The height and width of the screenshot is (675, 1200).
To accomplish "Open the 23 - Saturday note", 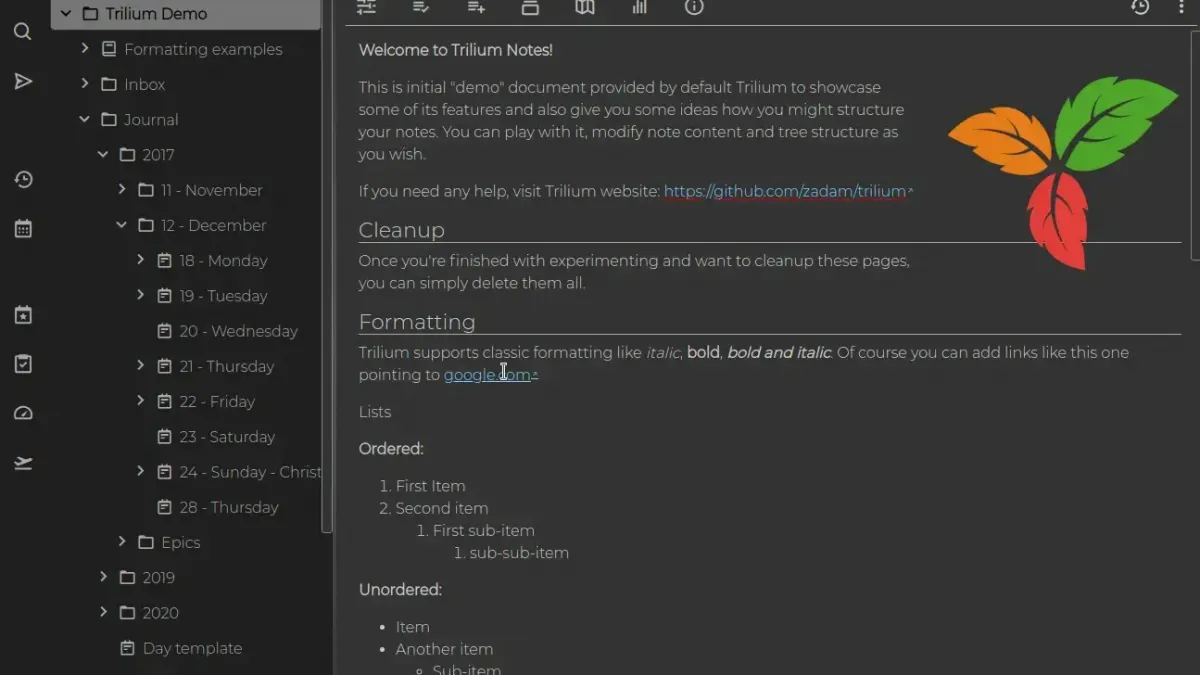I will click(x=227, y=437).
